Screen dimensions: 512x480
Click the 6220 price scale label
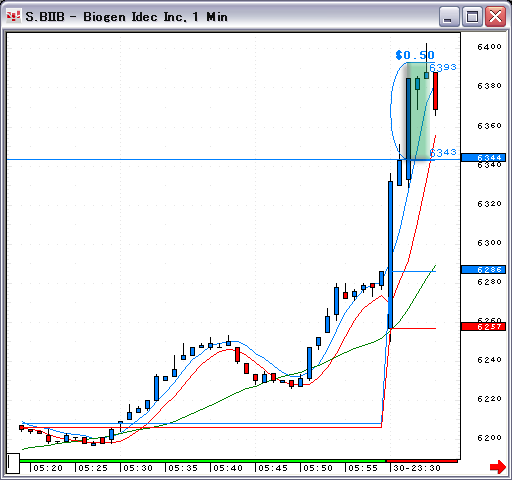[x=489, y=399]
